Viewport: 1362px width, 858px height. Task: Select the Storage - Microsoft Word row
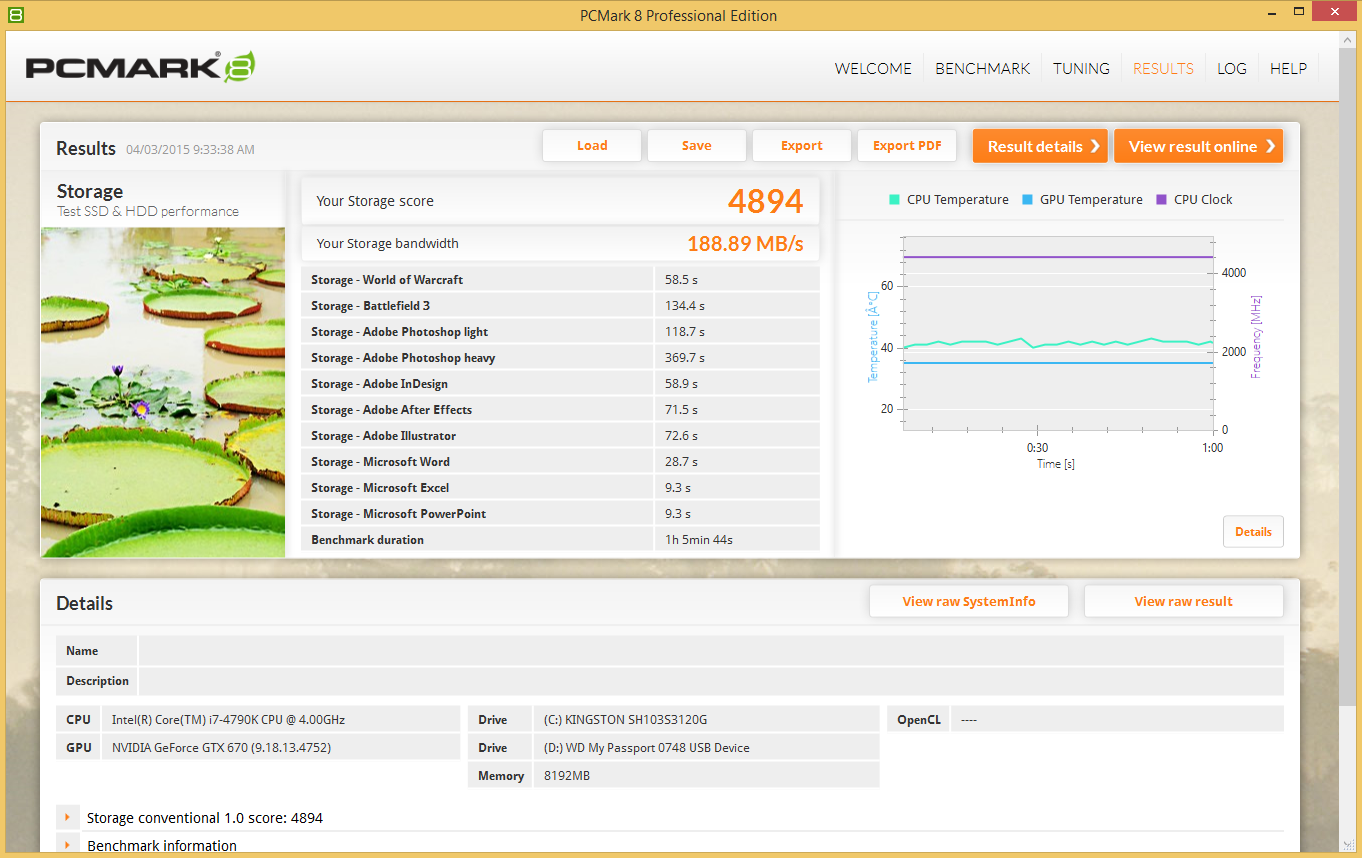click(560, 462)
